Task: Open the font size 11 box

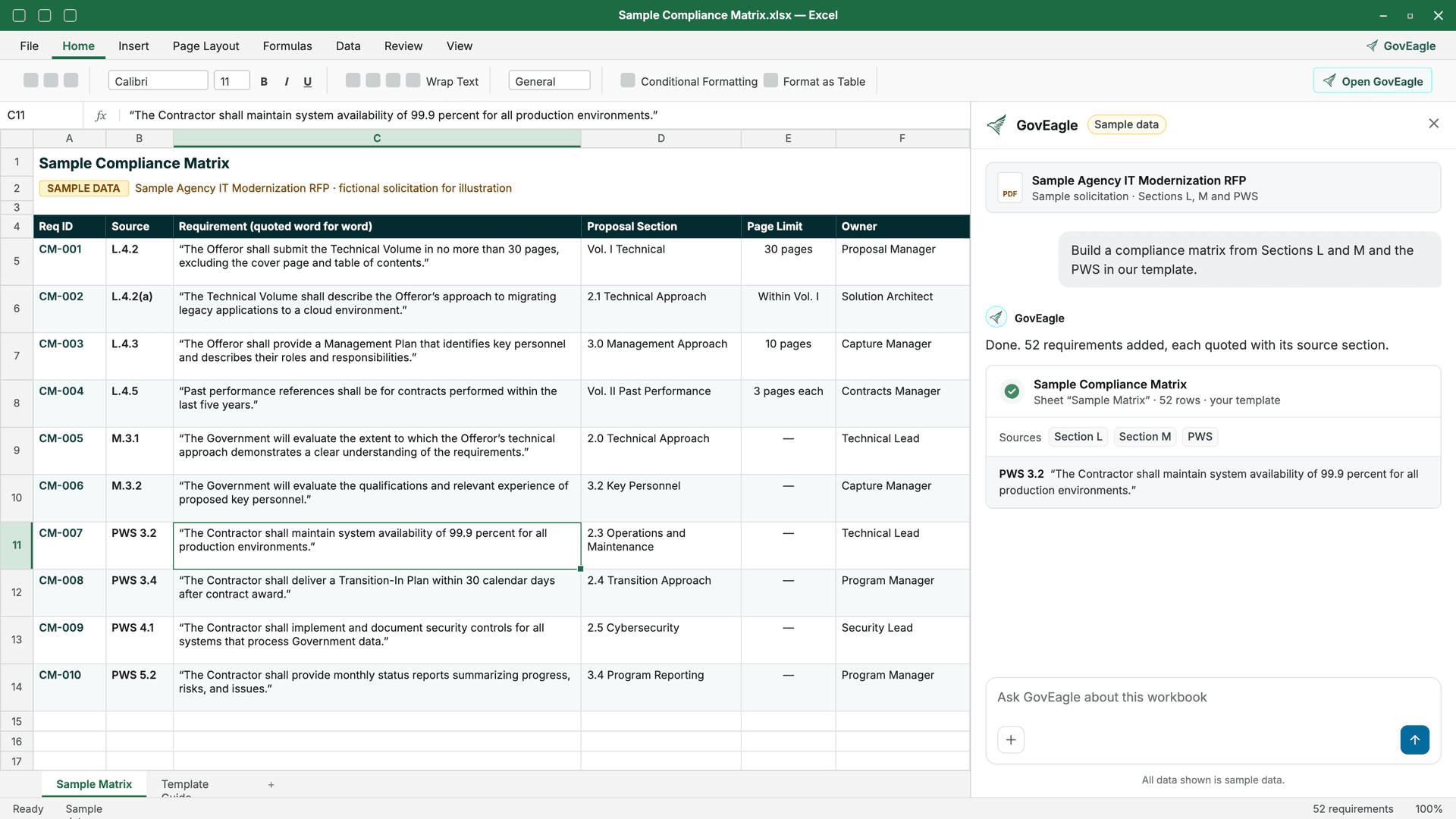Action: pos(231,81)
